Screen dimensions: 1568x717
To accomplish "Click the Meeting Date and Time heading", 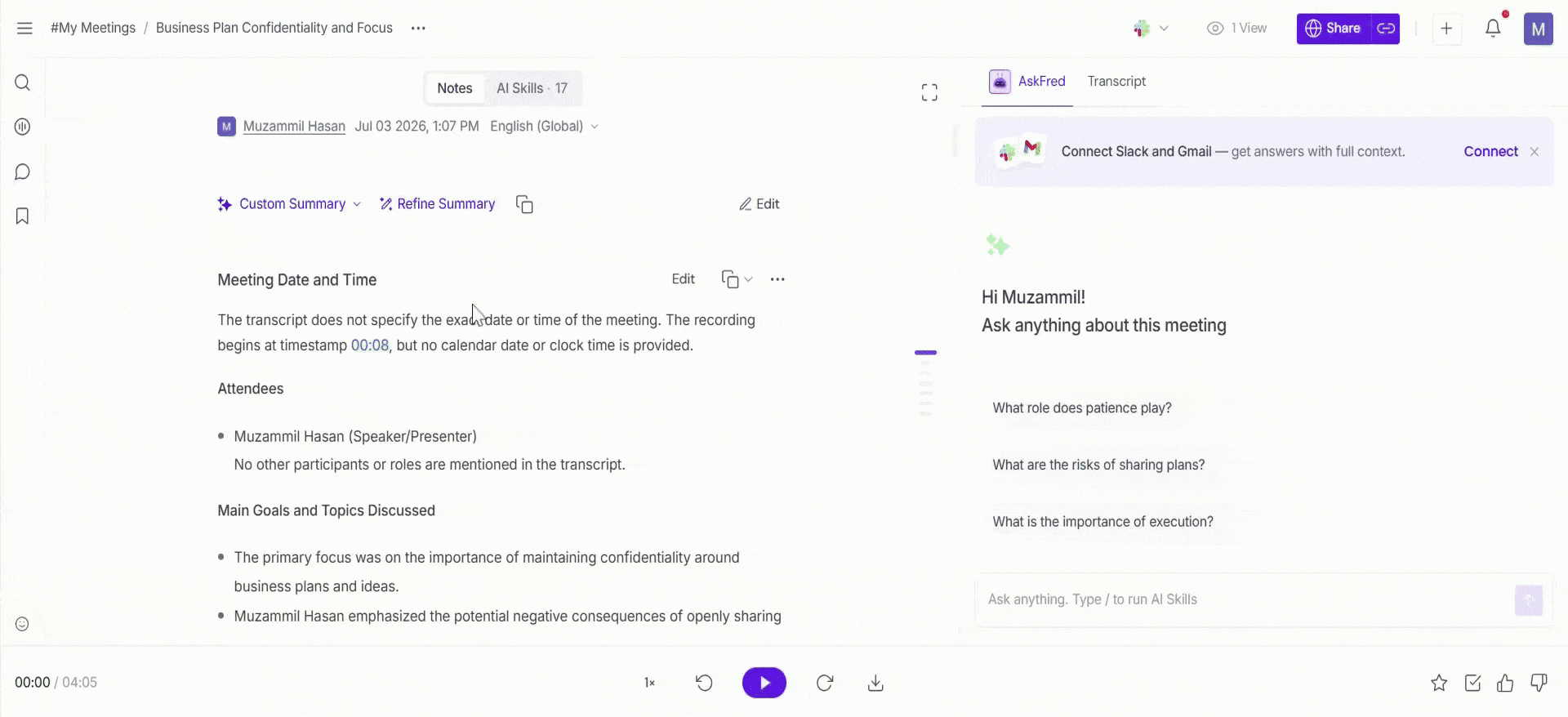I will coord(297,280).
